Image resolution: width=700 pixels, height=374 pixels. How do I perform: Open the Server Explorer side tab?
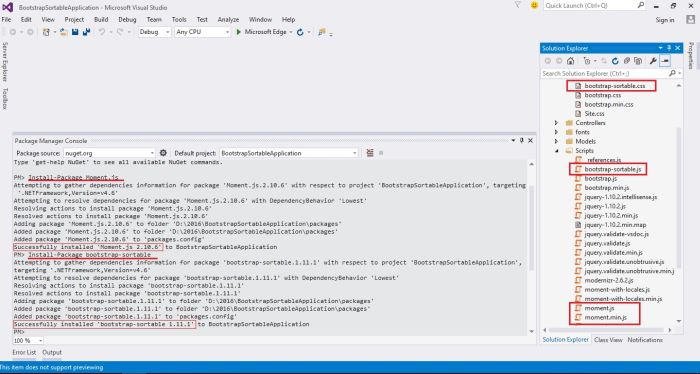pos(5,62)
